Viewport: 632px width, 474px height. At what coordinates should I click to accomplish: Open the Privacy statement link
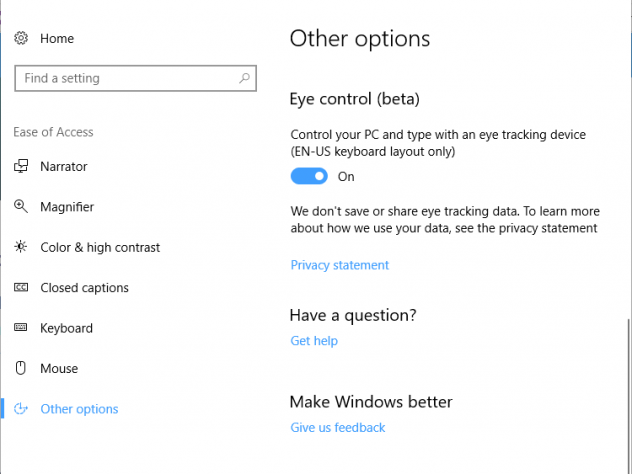click(339, 265)
